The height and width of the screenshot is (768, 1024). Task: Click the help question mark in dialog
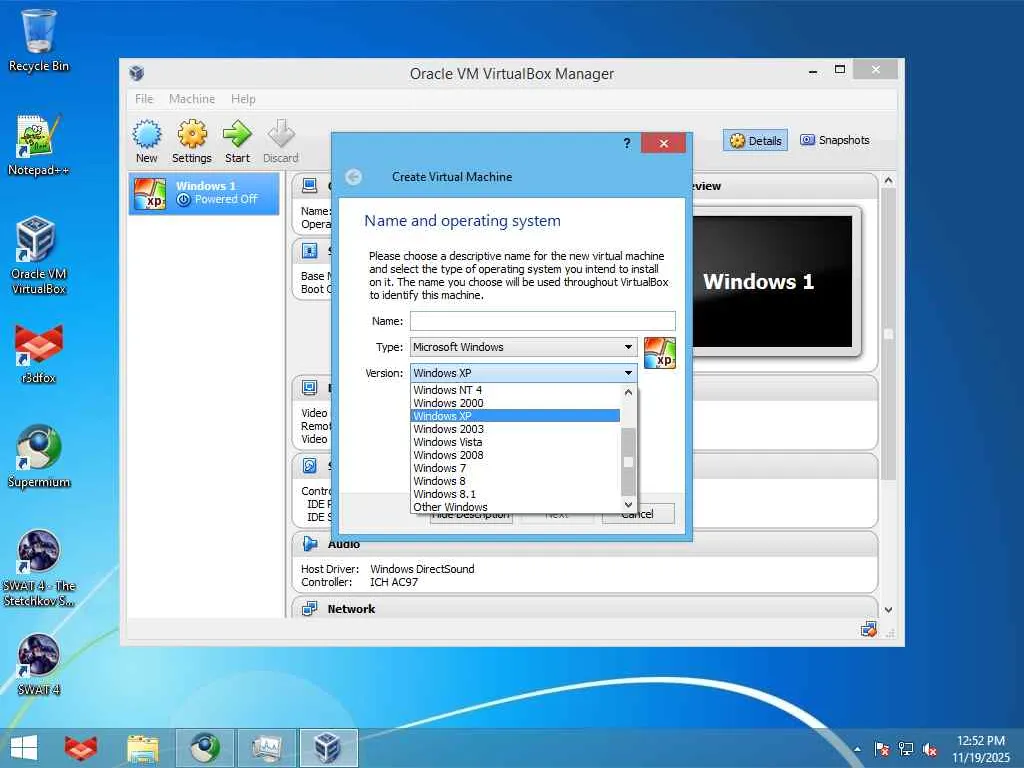pos(627,143)
